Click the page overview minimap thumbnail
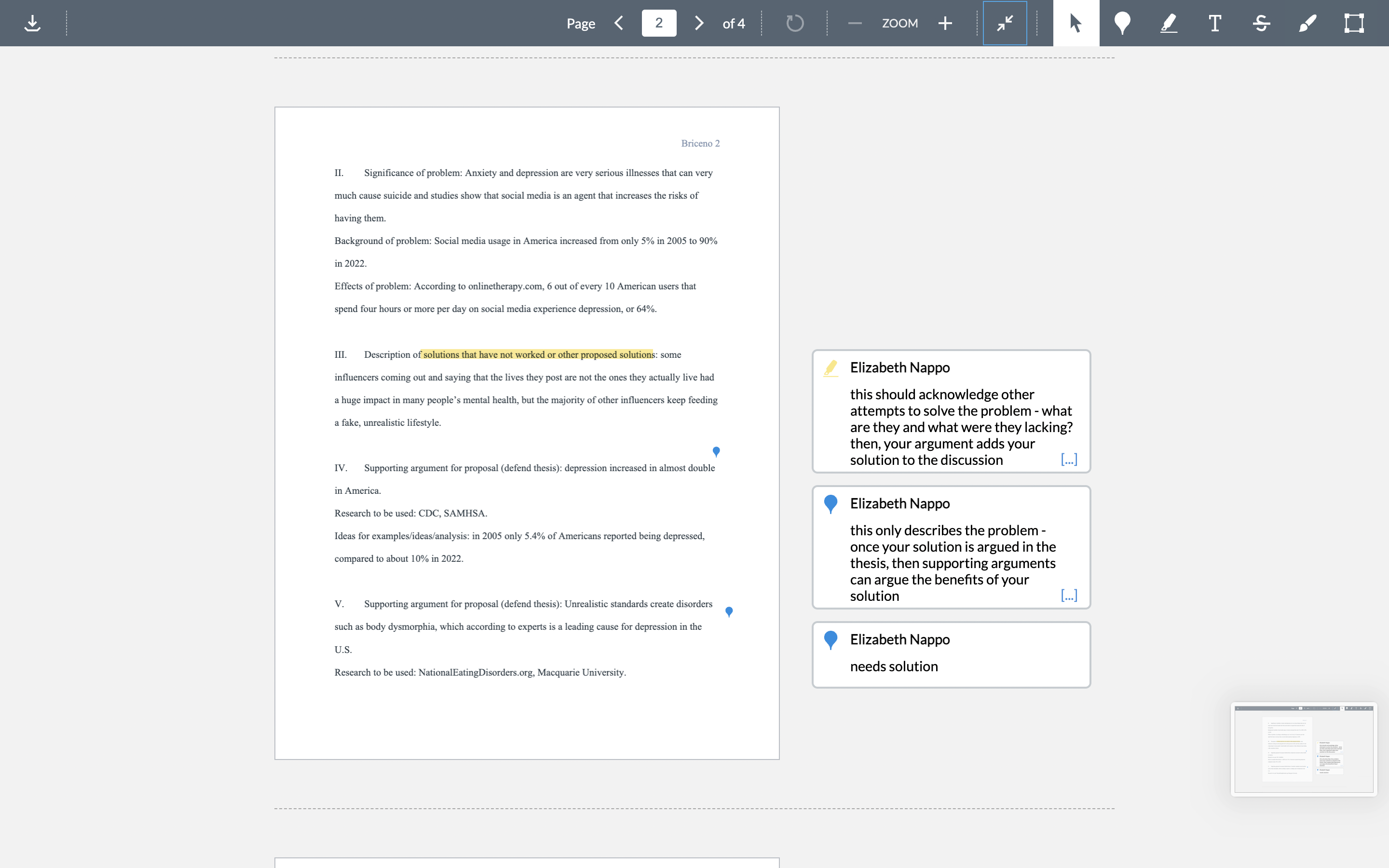The height and width of the screenshot is (868, 1389). coord(1304,749)
